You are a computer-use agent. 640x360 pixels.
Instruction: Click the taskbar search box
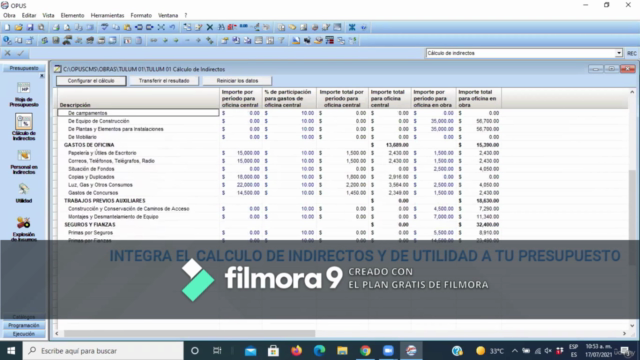point(103,351)
